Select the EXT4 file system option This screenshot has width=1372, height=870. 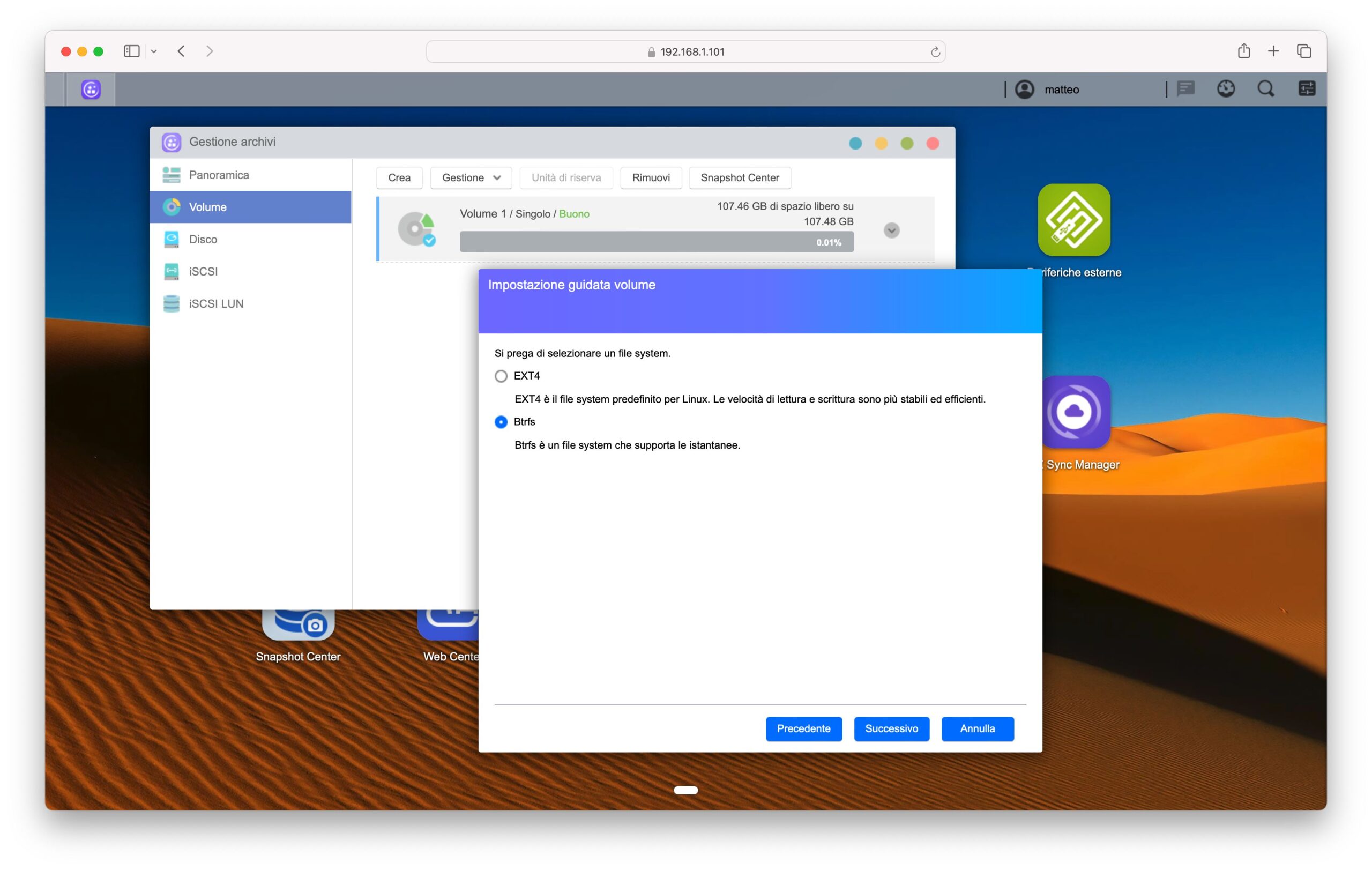click(x=501, y=376)
